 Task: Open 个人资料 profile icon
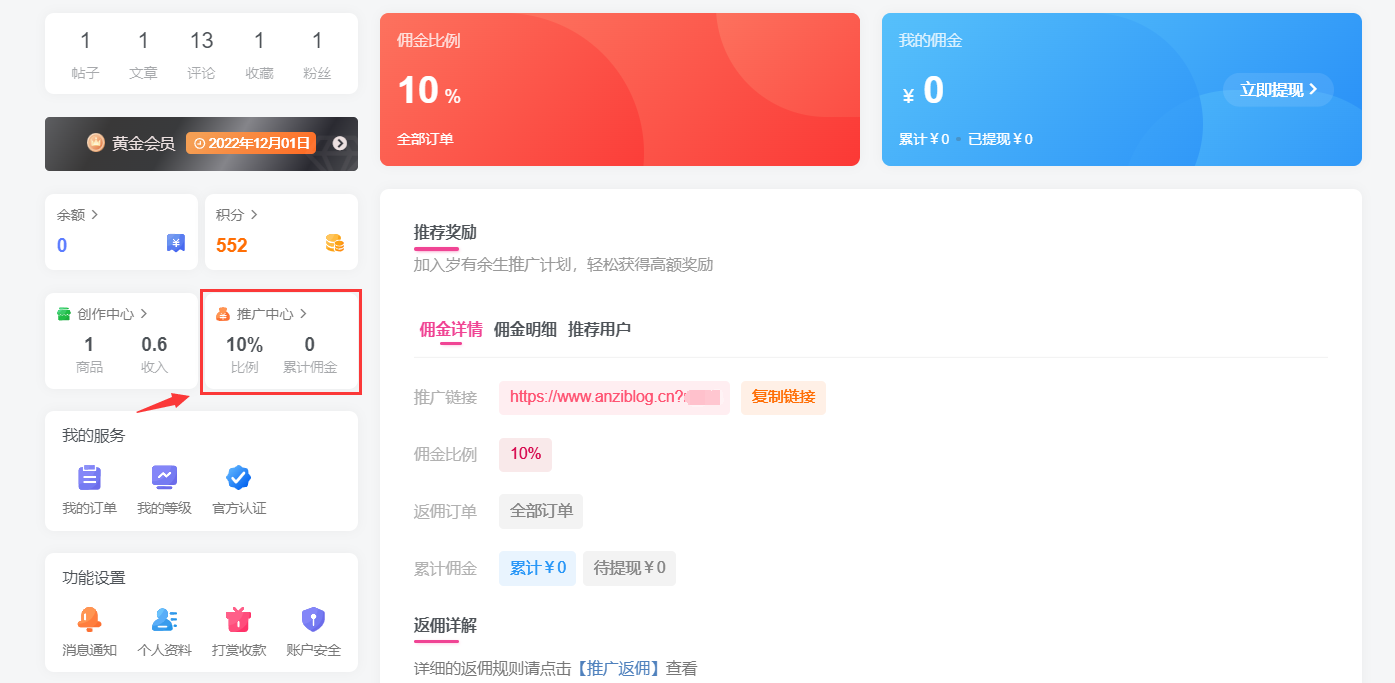coord(164,620)
